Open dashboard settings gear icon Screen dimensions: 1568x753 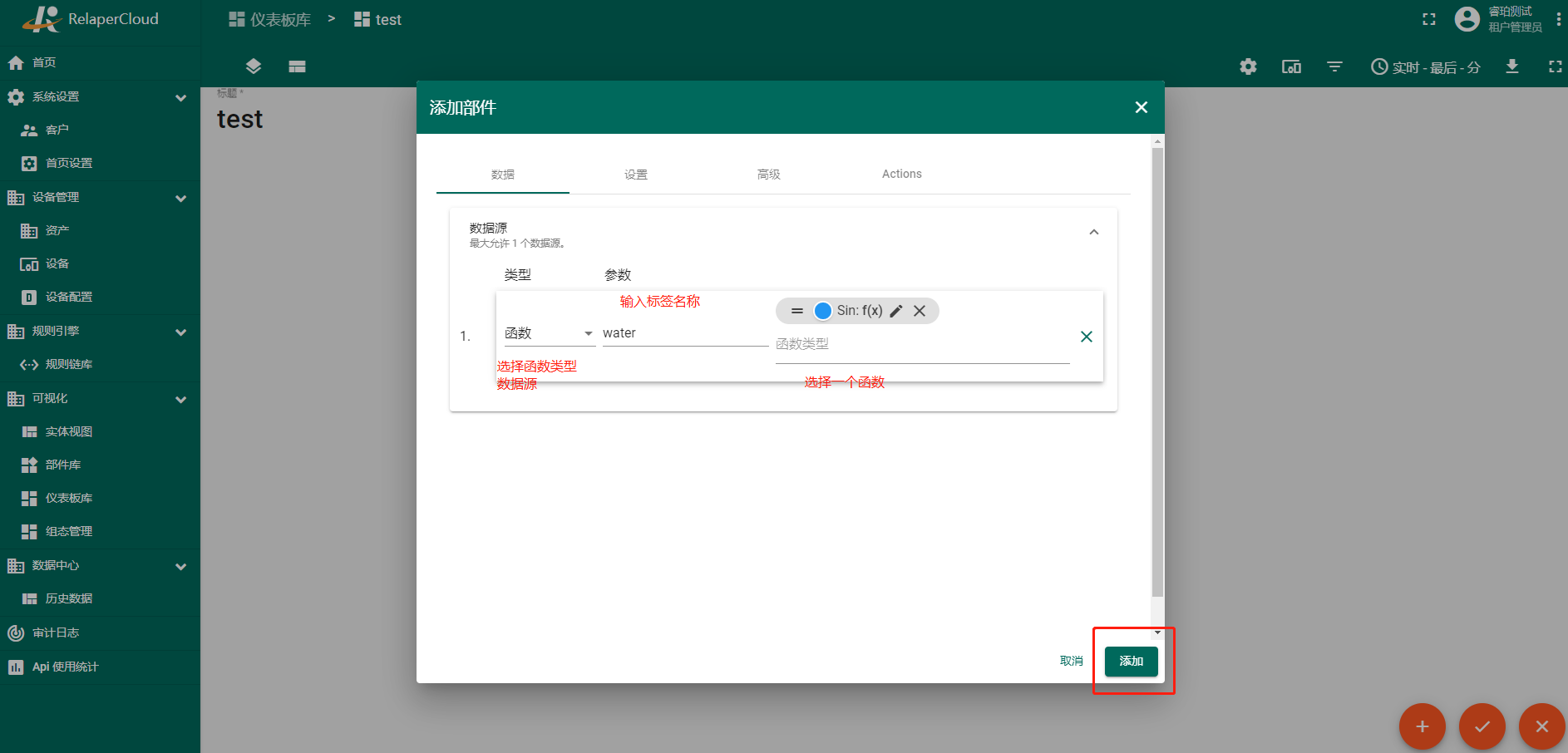click(x=1248, y=66)
